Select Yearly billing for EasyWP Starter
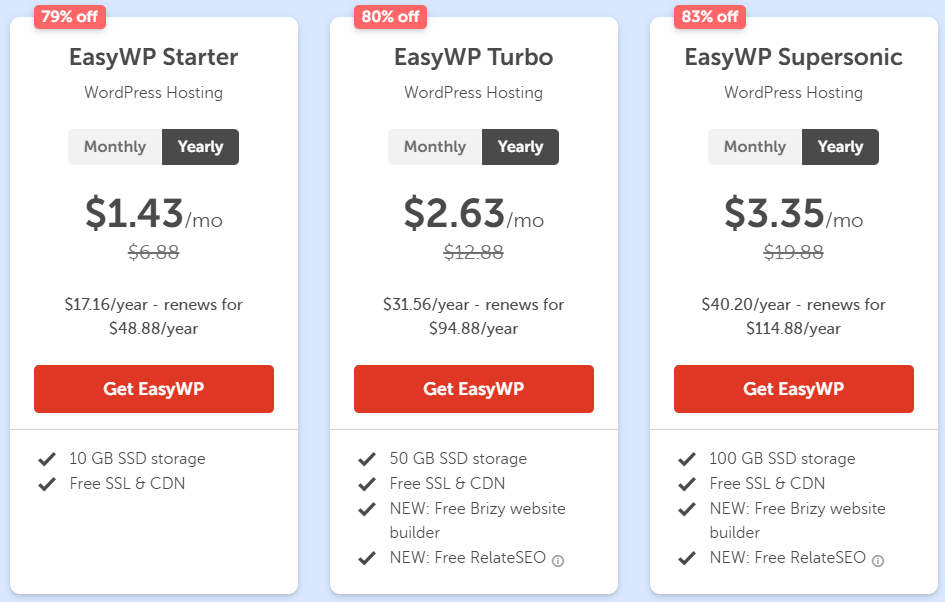 point(200,147)
